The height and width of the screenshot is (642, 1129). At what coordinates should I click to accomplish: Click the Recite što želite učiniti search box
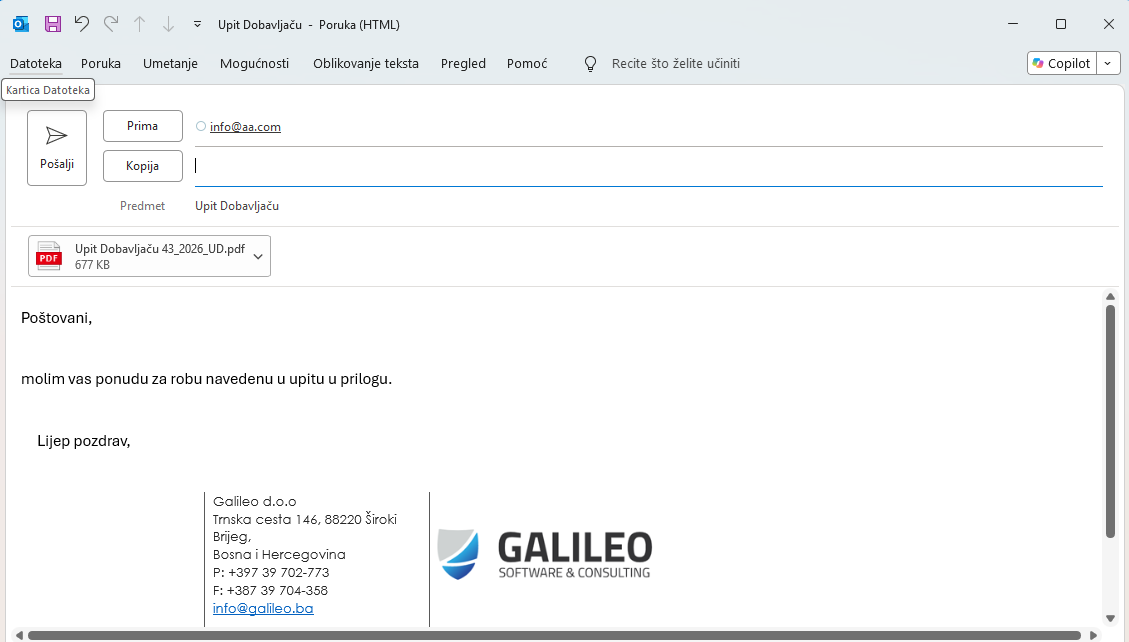[x=675, y=63]
